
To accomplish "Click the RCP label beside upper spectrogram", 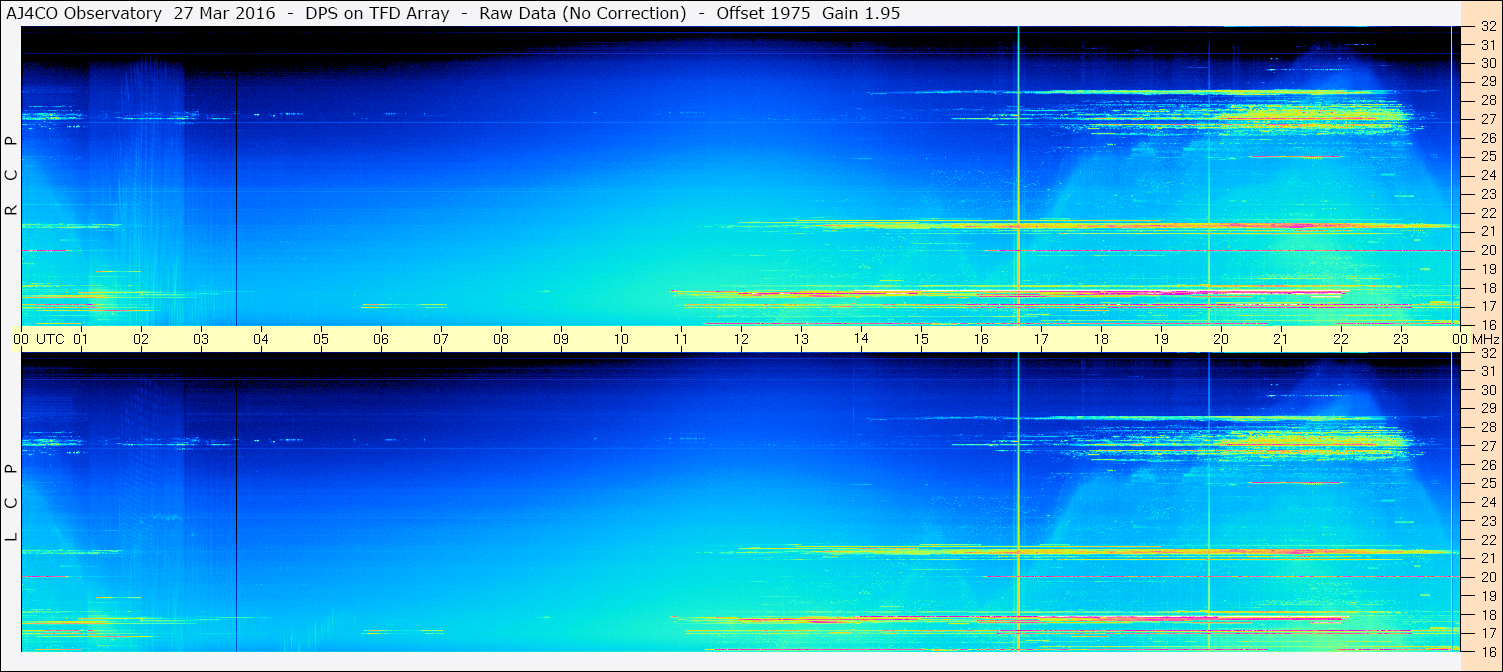I will coord(11,176).
